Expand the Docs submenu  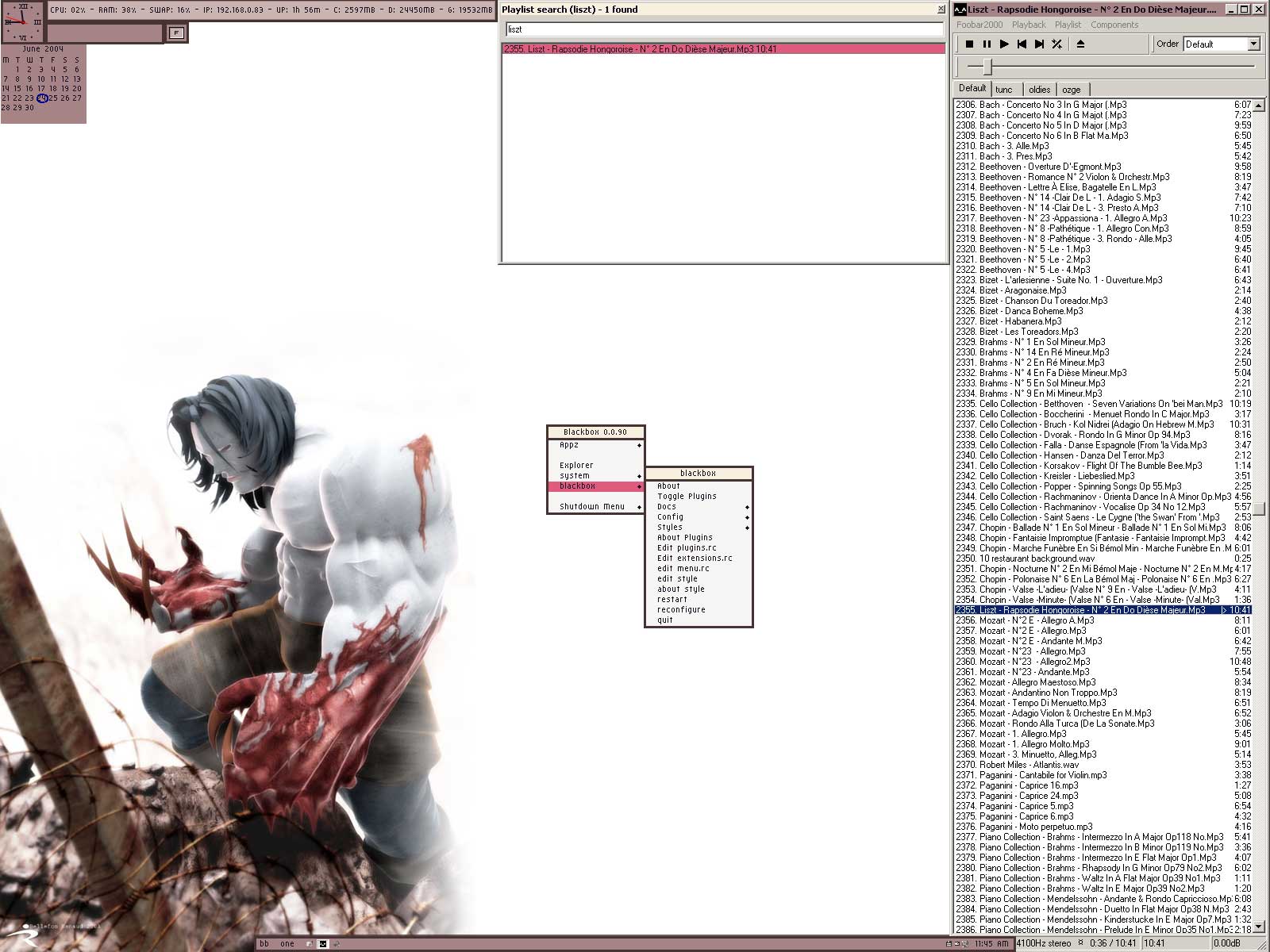pos(698,507)
